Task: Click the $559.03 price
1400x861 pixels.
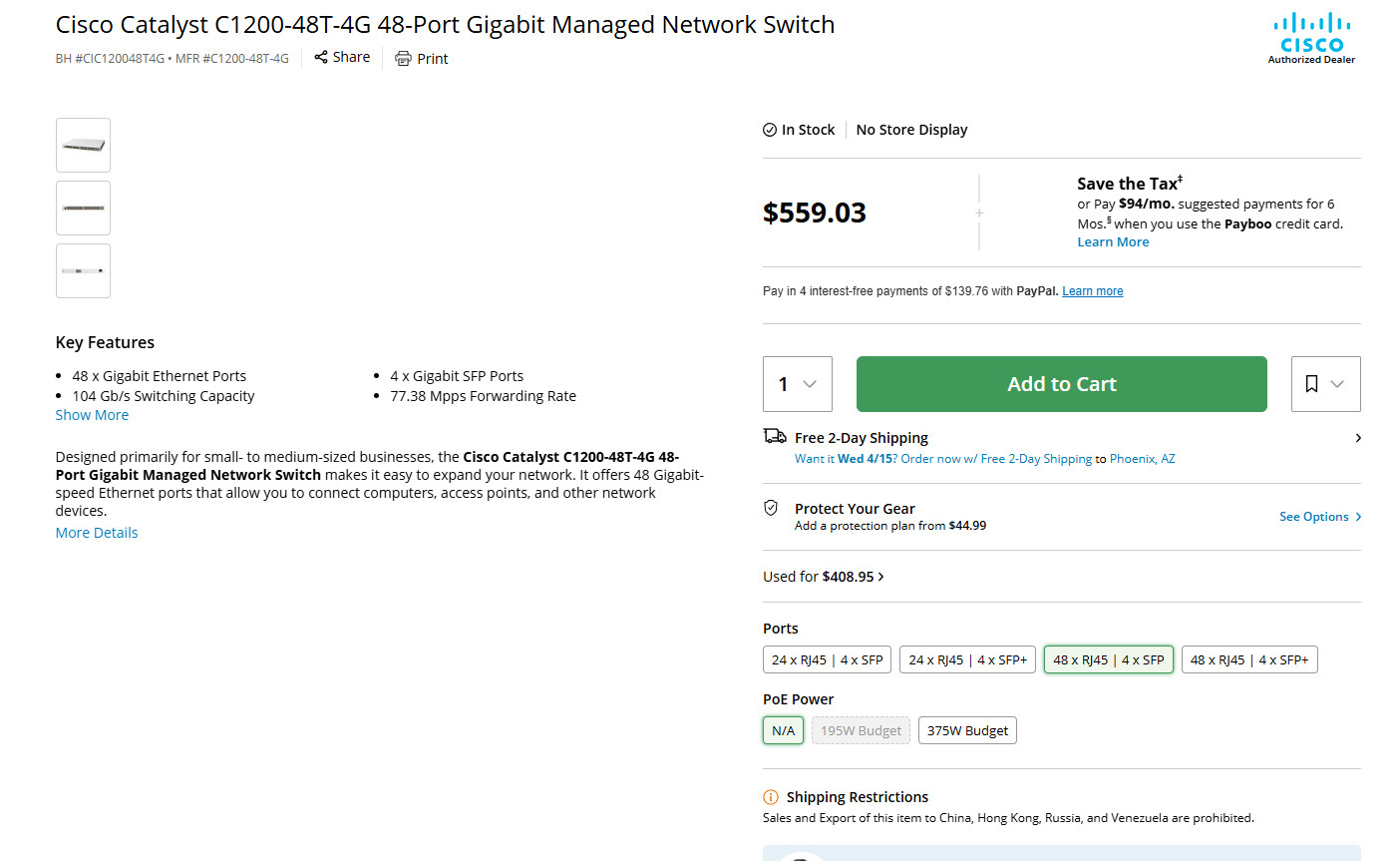Action: (x=815, y=213)
